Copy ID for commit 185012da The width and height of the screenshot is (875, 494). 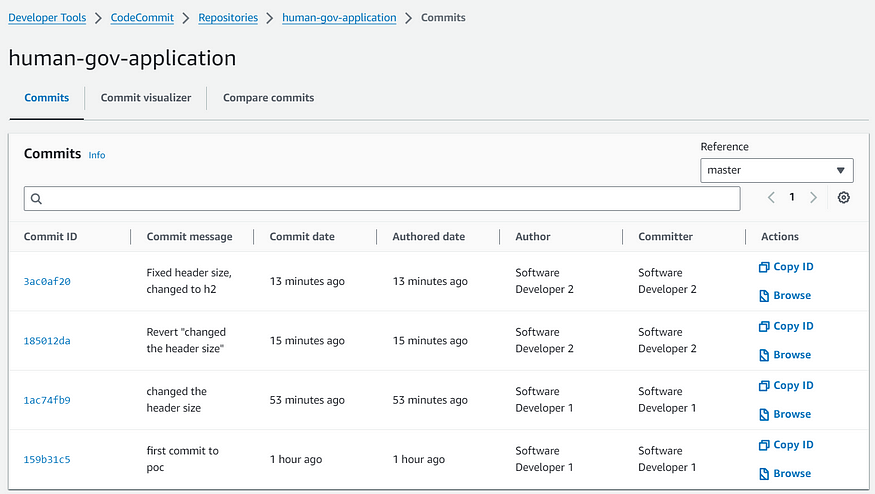pos(786,326)
